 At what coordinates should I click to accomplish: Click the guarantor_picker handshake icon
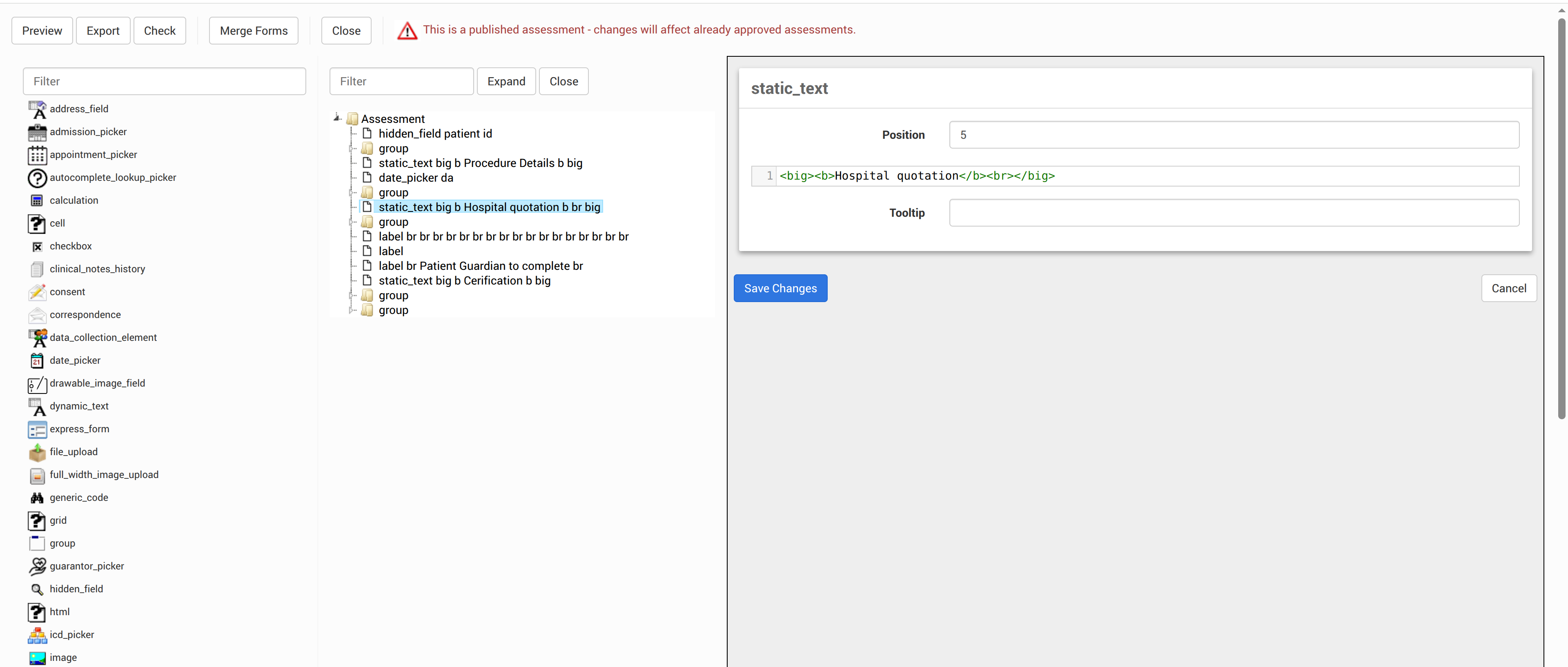[37, 567]
